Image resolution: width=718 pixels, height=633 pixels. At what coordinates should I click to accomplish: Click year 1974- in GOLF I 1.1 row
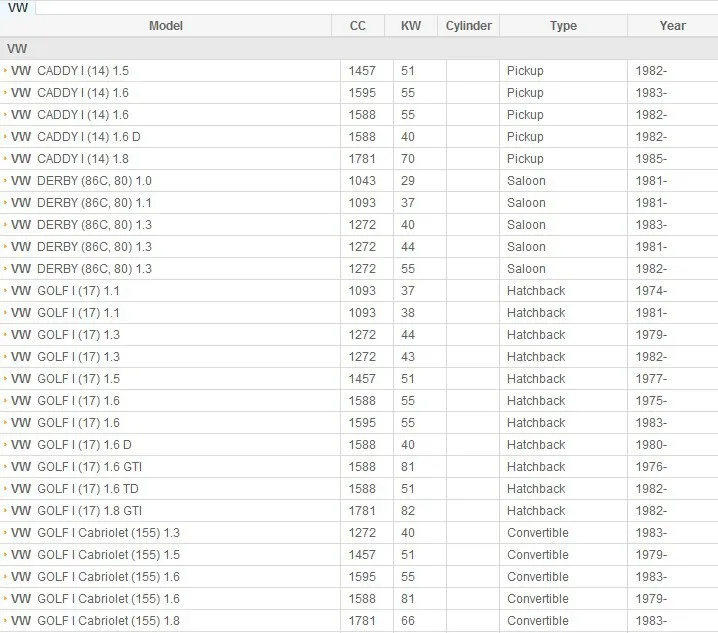pyautogui.click(x=651, y=291)
